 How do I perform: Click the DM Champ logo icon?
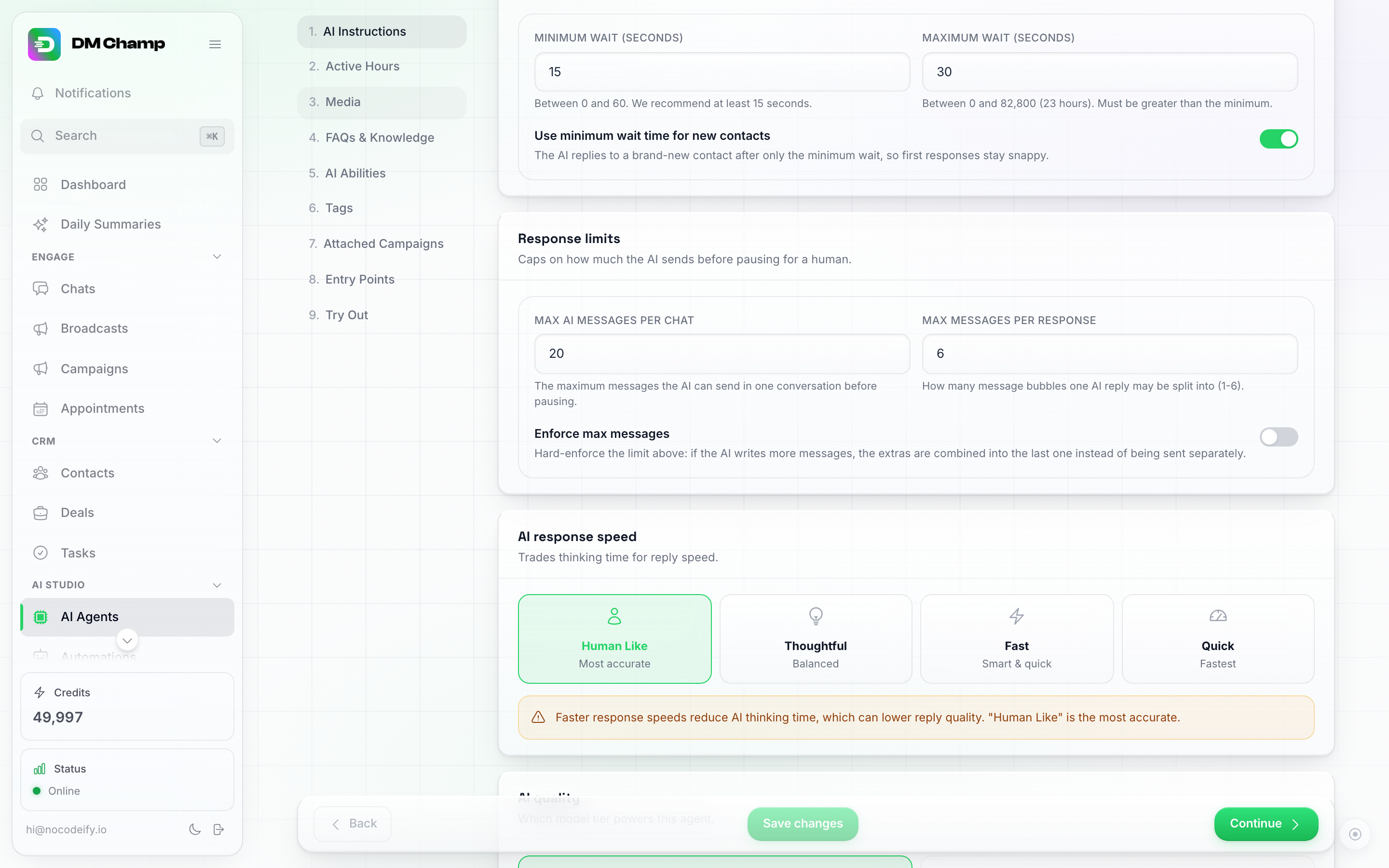(44, 44)
